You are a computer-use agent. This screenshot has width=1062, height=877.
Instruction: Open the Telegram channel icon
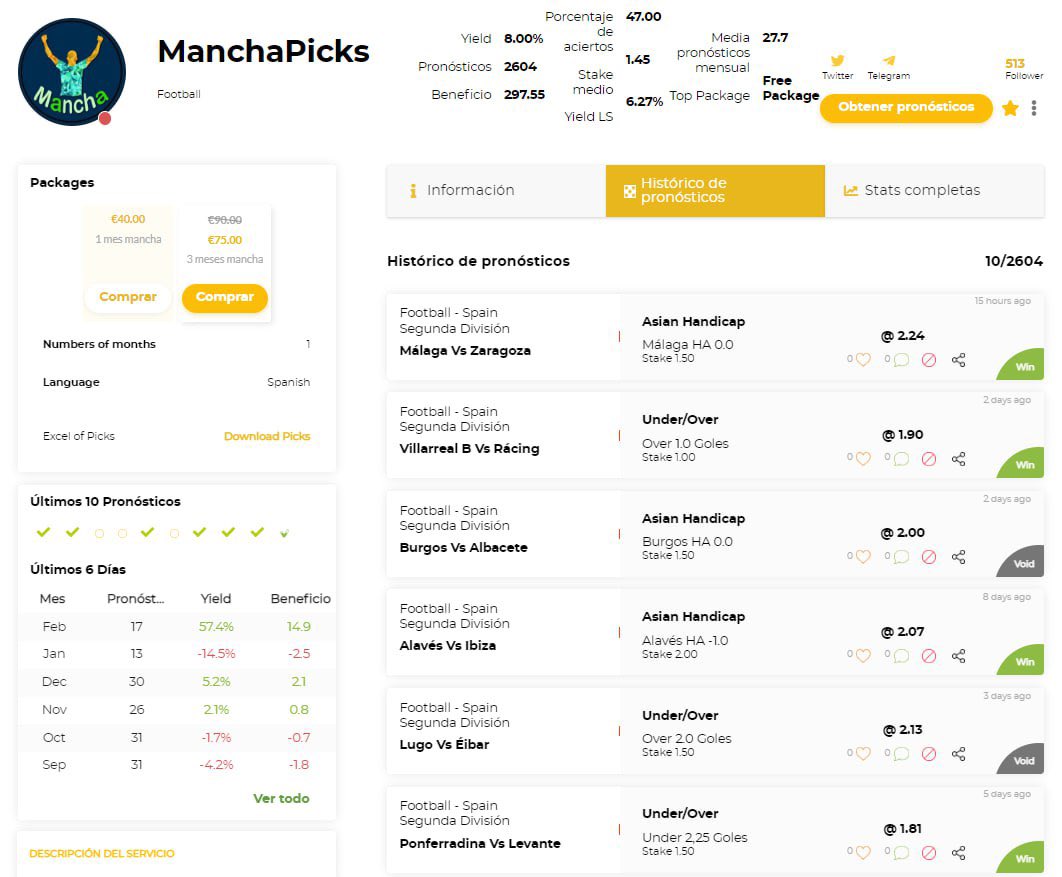coord(889,61)
